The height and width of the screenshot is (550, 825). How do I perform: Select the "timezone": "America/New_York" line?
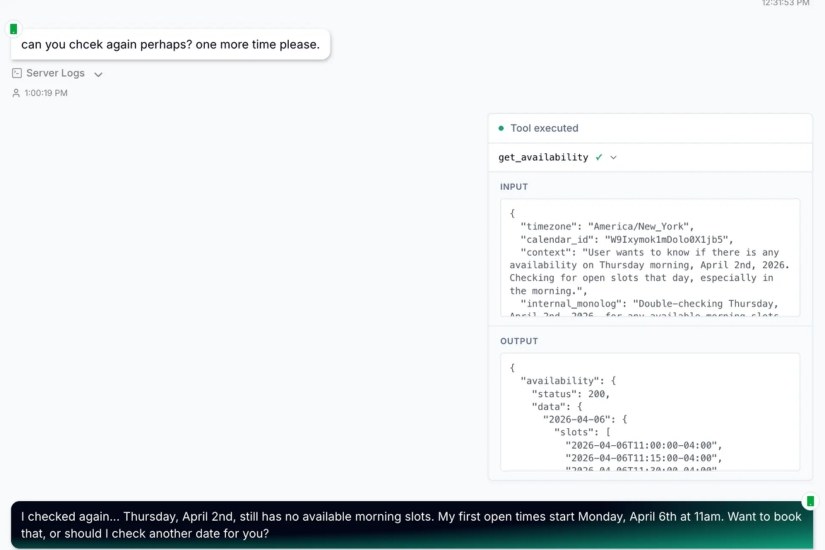click(607, 226)
